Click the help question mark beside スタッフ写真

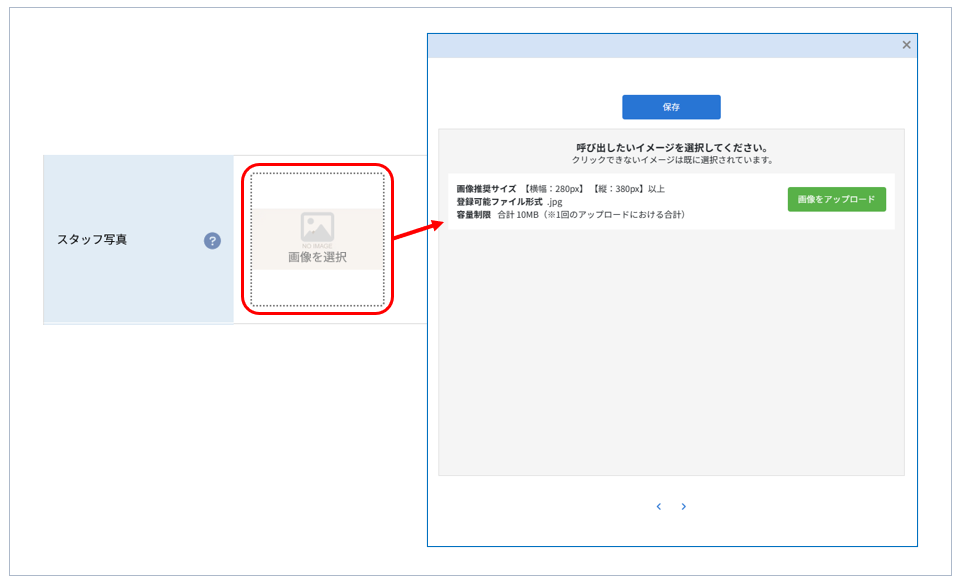(212, 240)
